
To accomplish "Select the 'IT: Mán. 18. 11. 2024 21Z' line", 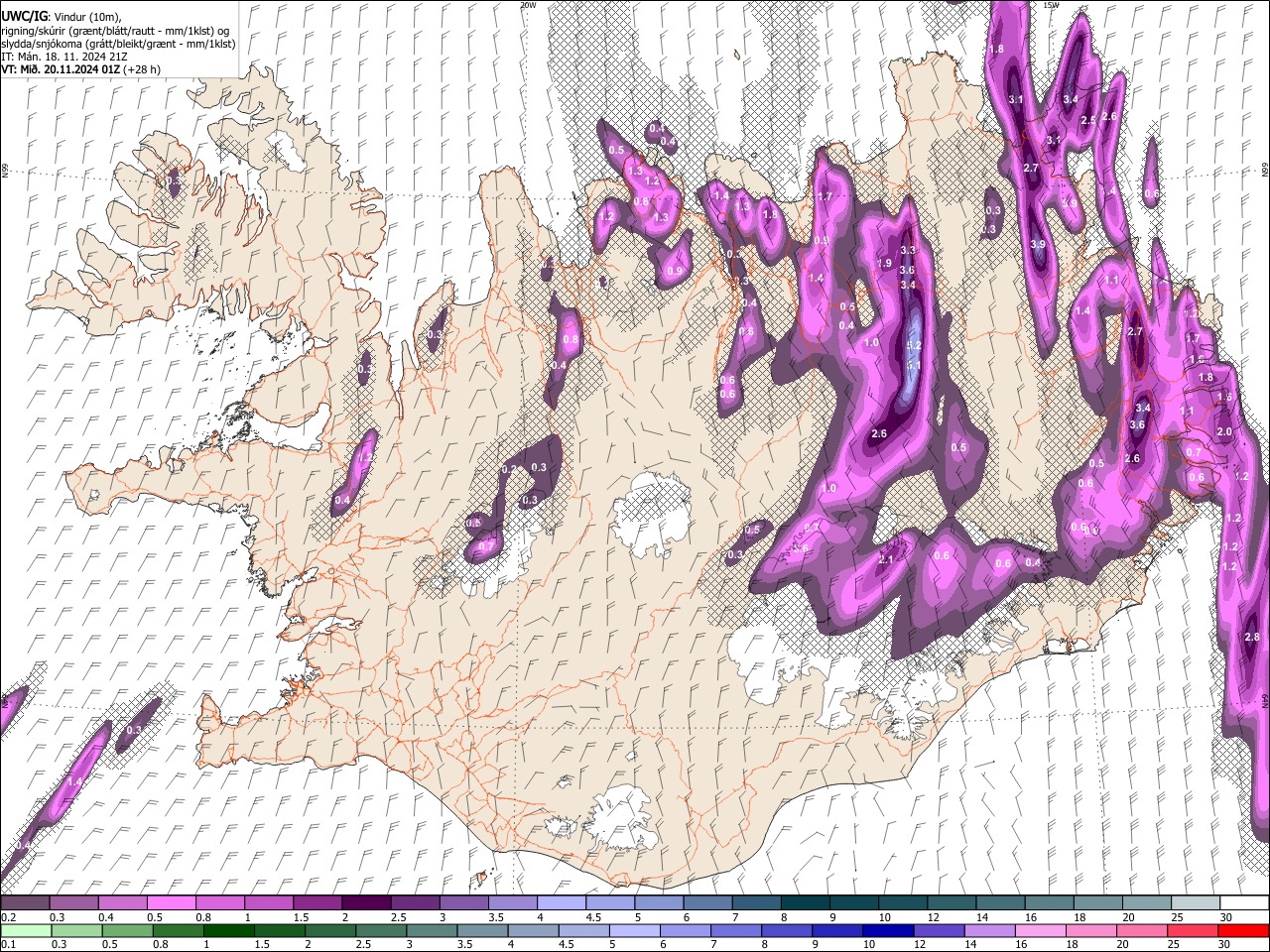I will (63, 57).
